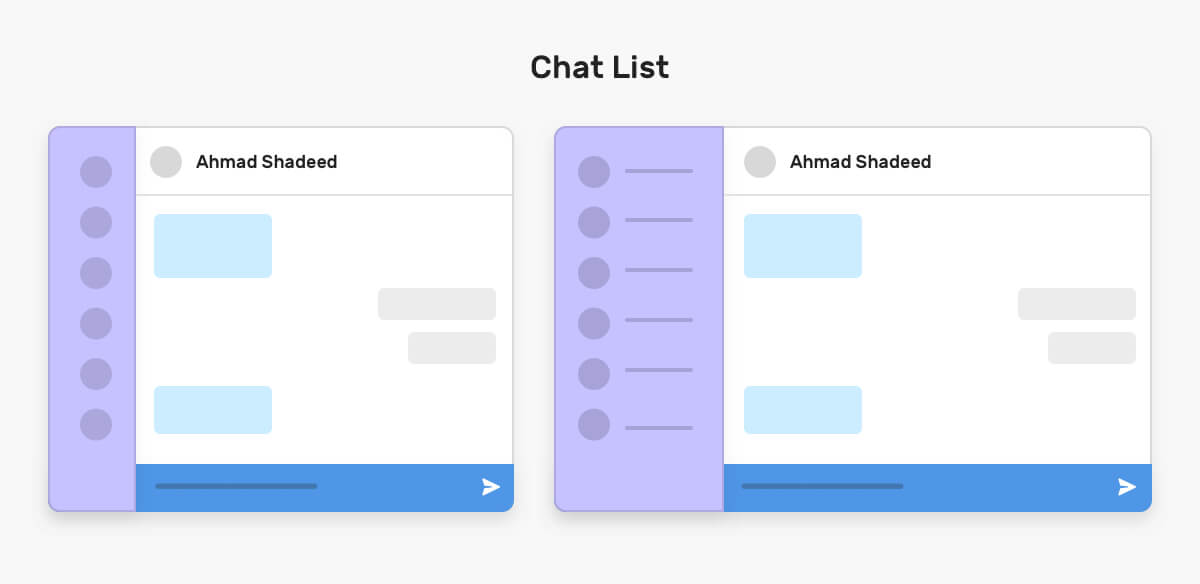Click the bottom blue message bubble in the right chat
The image size is (1200, 584).
803,410
